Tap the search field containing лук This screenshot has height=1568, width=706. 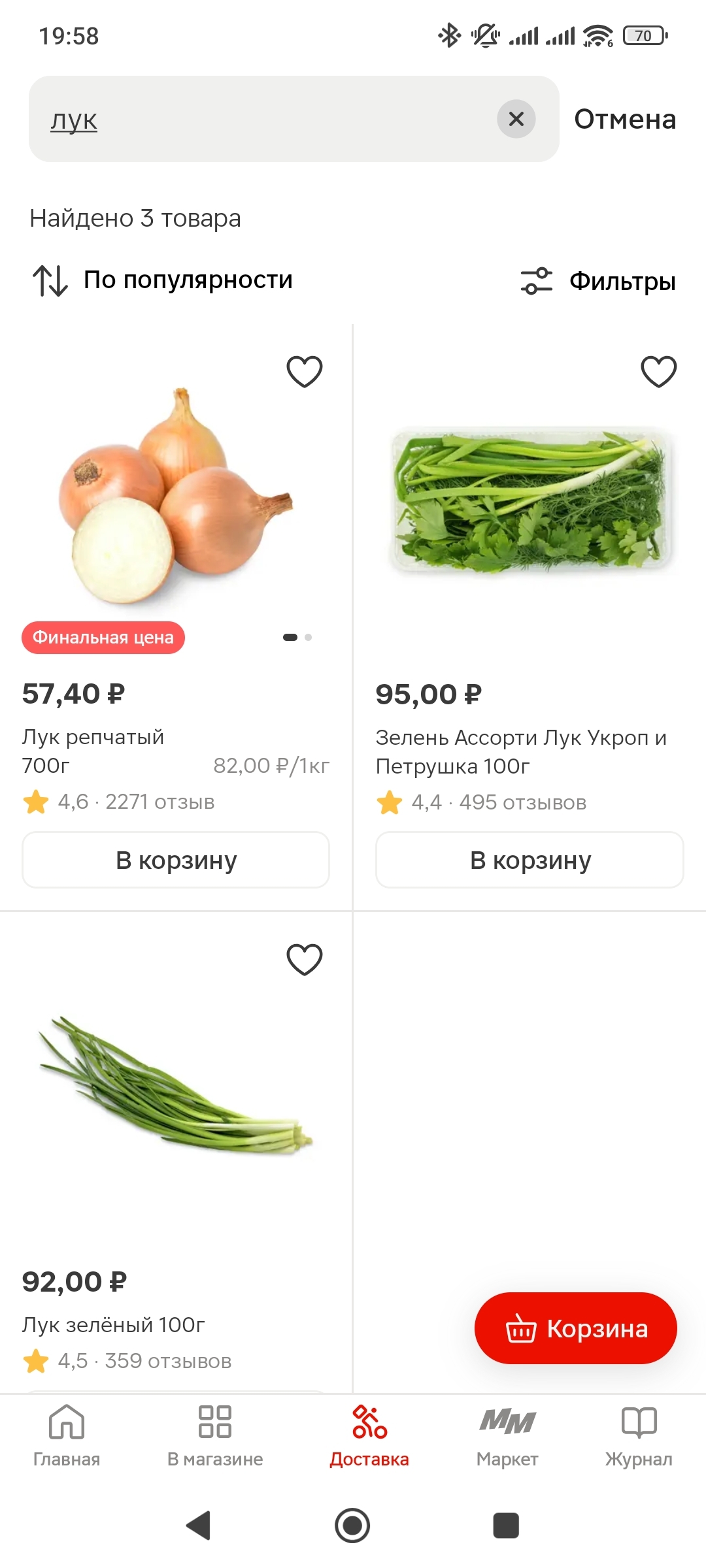[261, 119]
